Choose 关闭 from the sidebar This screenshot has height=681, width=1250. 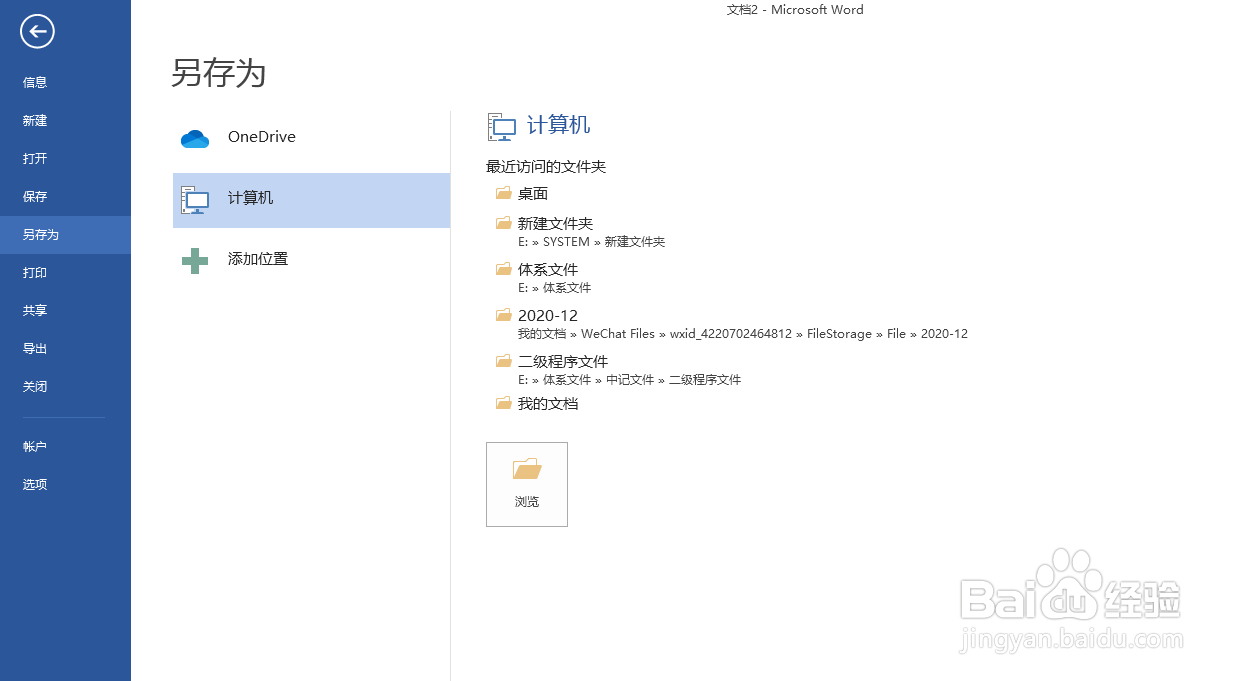65,386
